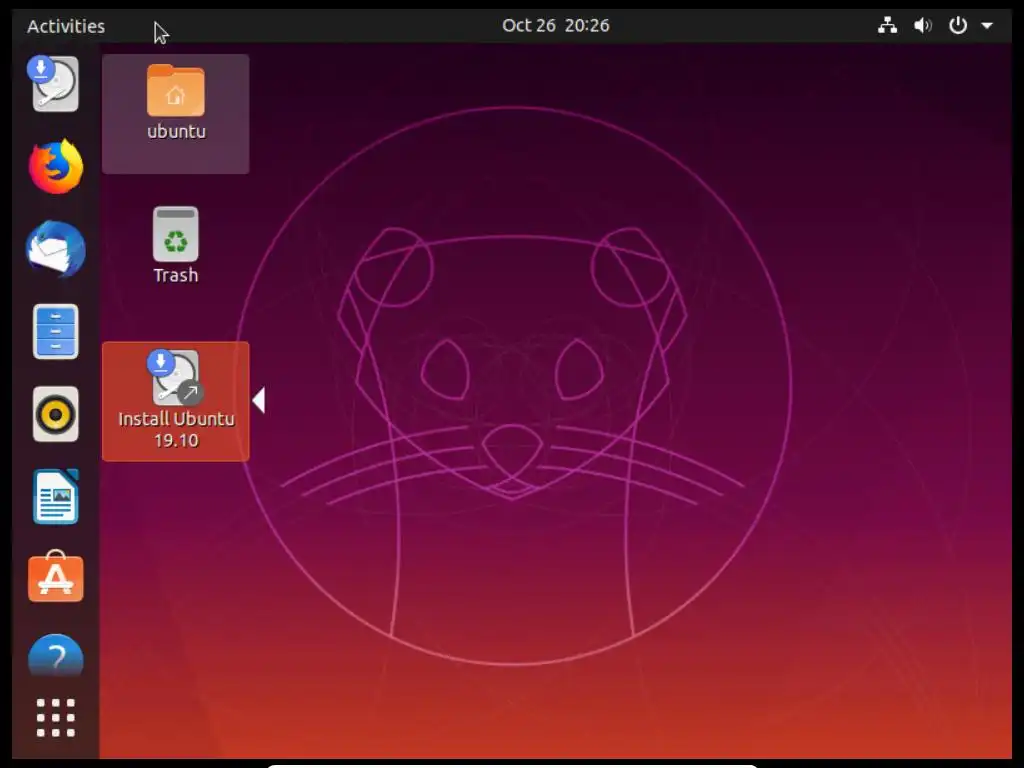Open LibreOffice Writer from the dock
The width and height of the screenshot is (1024, 768).
56,496
